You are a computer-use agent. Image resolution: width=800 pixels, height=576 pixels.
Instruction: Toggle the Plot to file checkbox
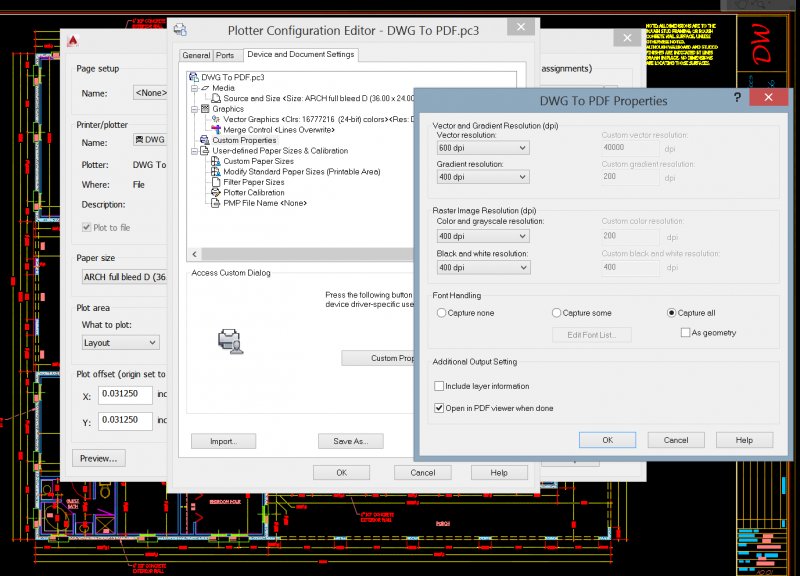pos(87,228)
